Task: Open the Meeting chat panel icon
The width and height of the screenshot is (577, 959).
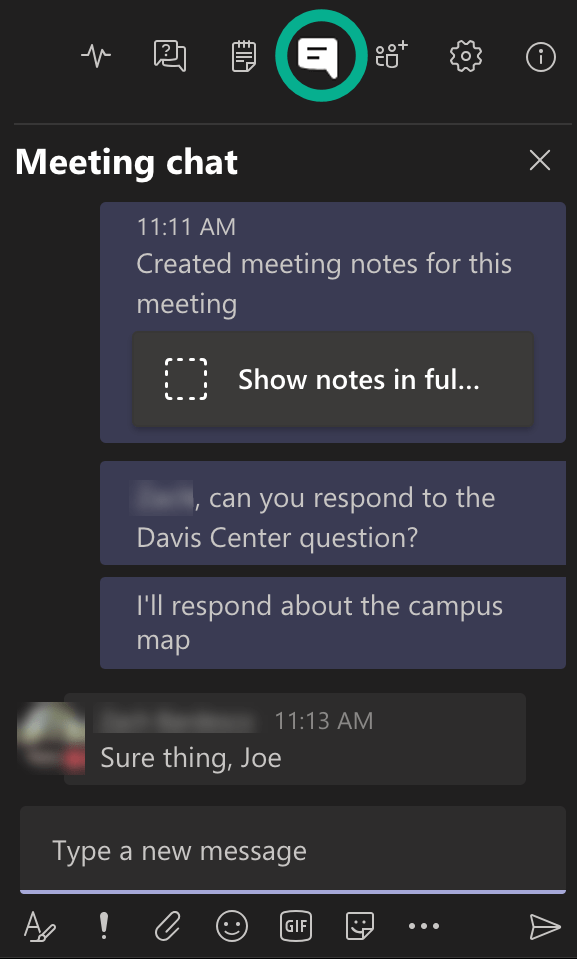Action: point(320,57)
